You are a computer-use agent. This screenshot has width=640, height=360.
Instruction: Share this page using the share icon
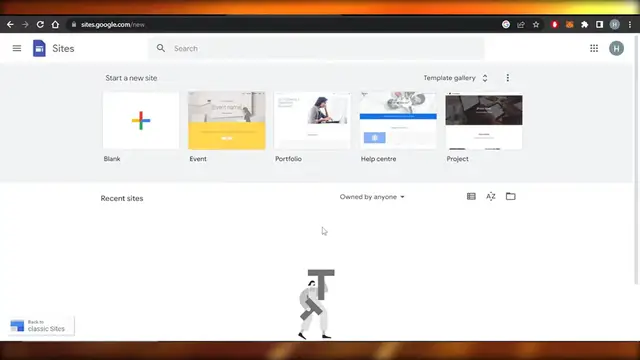click(521, 24)
